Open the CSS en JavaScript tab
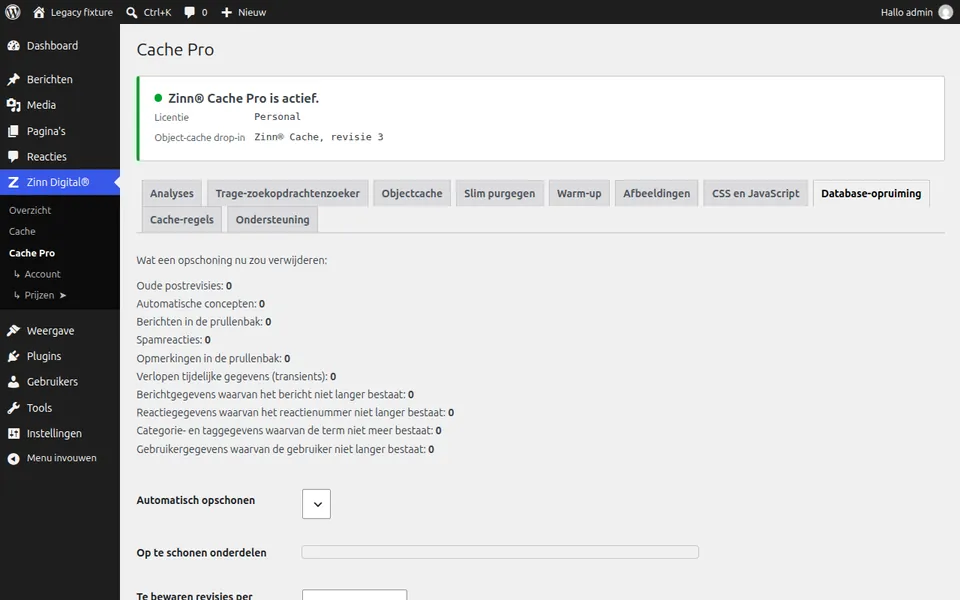Viewport: 960px width, 600px height. point(756,193)
